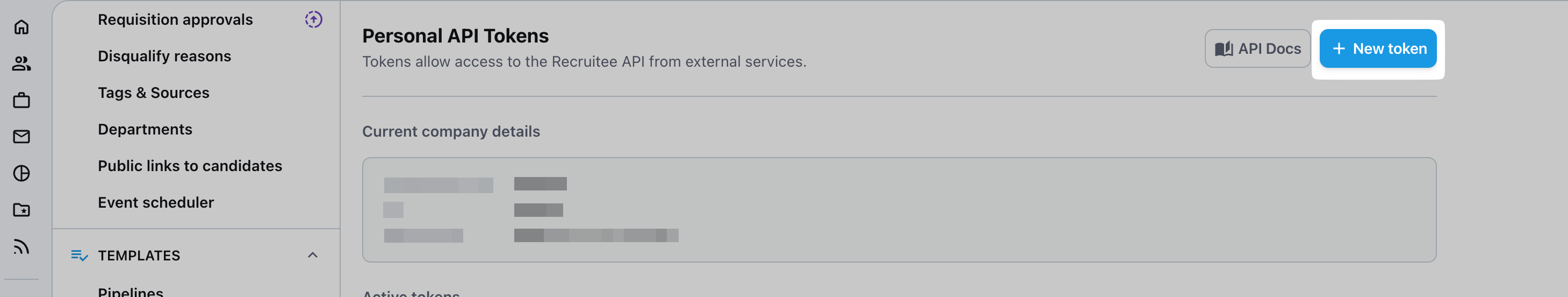Open Tags & Sources settings

[153, 93]
